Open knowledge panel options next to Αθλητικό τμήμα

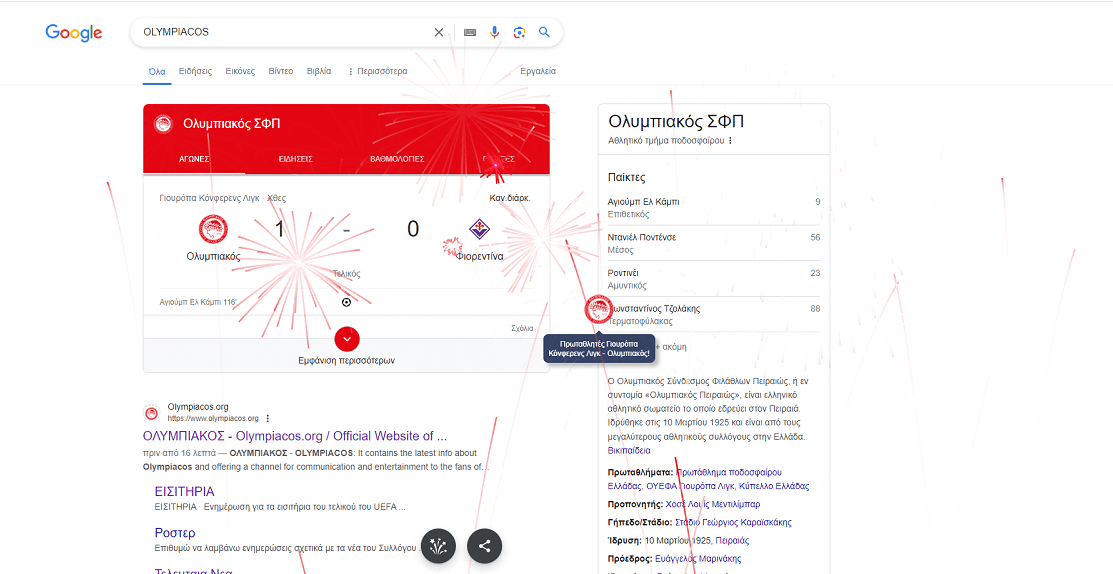pos(730,141)
